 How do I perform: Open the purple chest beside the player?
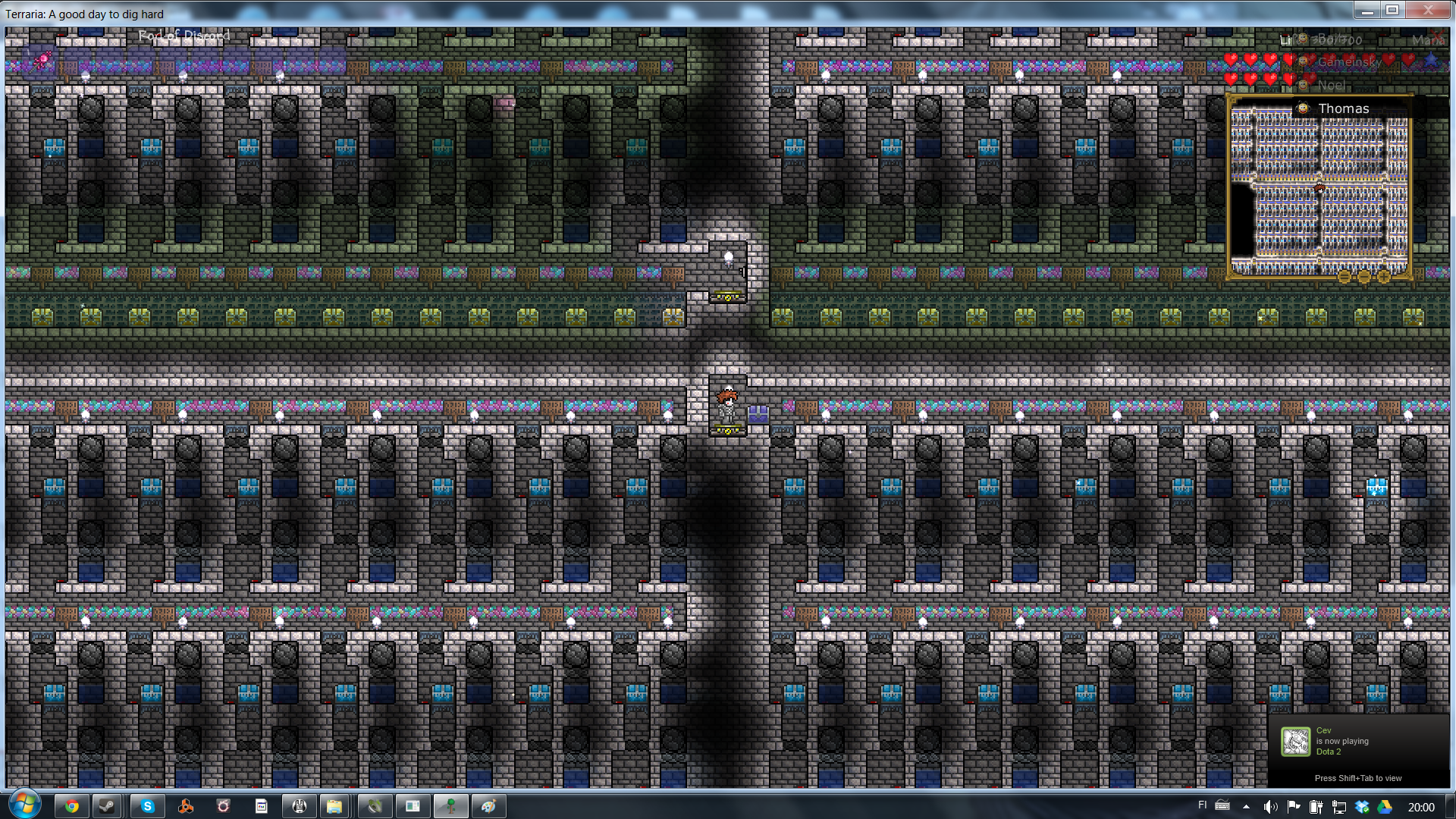point(758,414)
